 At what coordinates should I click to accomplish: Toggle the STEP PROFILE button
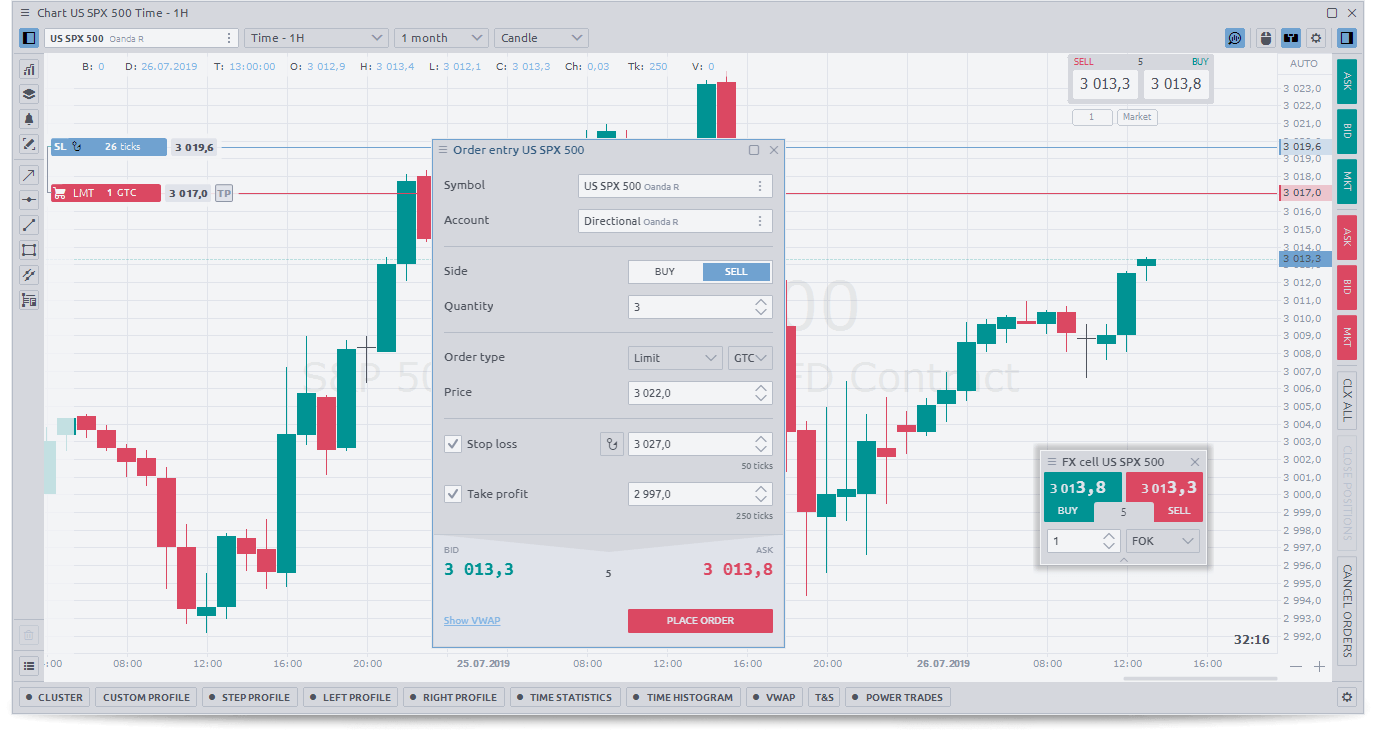(x=250, y=697)
